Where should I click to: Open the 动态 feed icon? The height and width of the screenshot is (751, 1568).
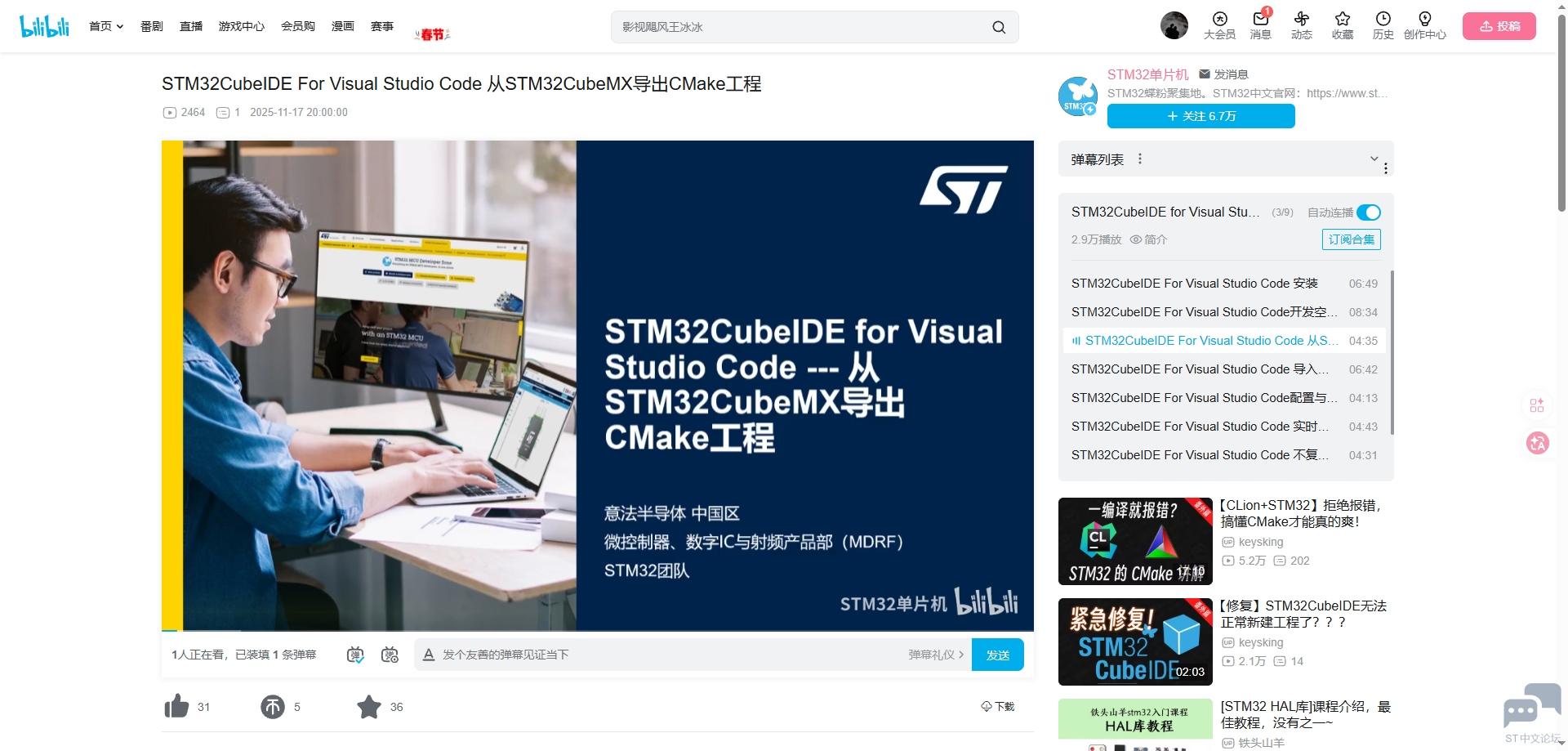pos(1301,25)
